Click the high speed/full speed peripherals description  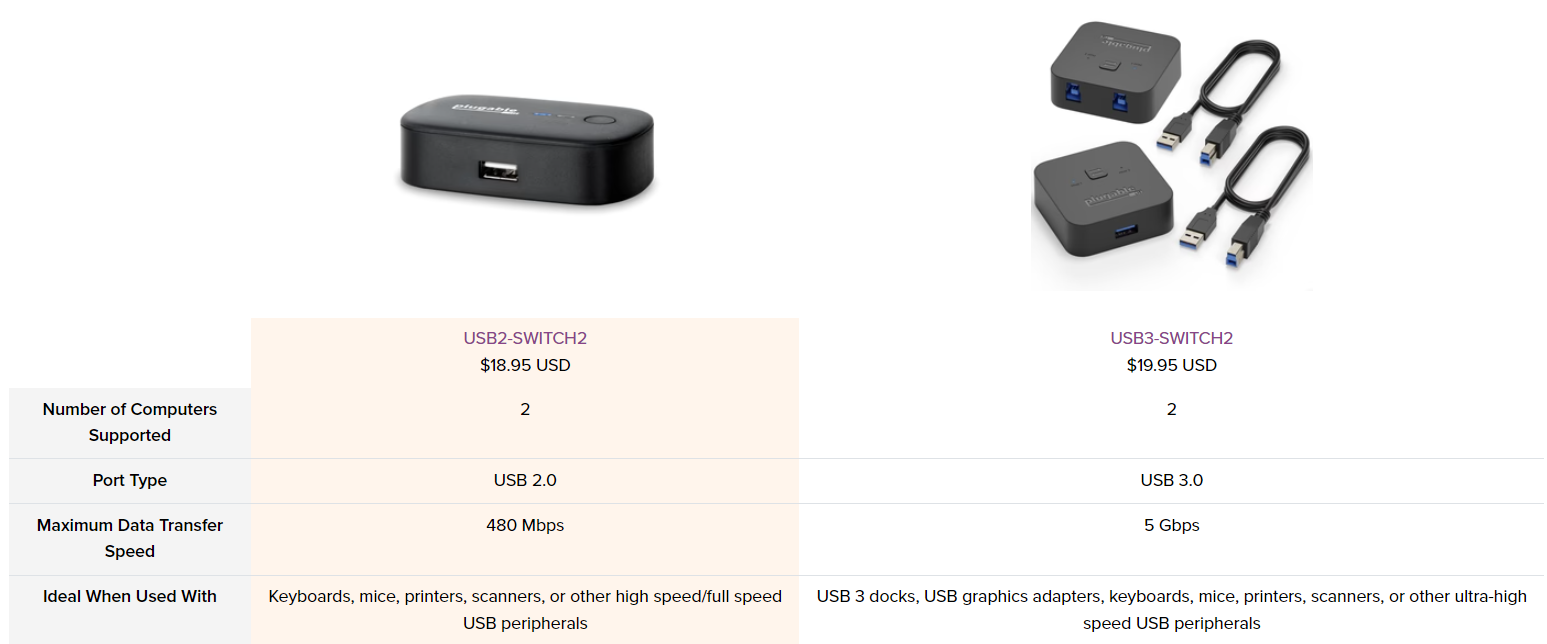click(x=525, y=609)
